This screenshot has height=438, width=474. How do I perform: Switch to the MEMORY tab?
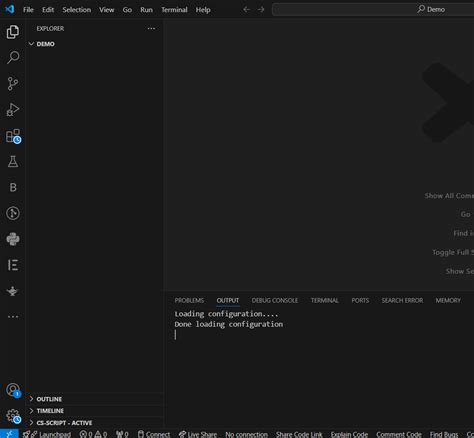448,300
